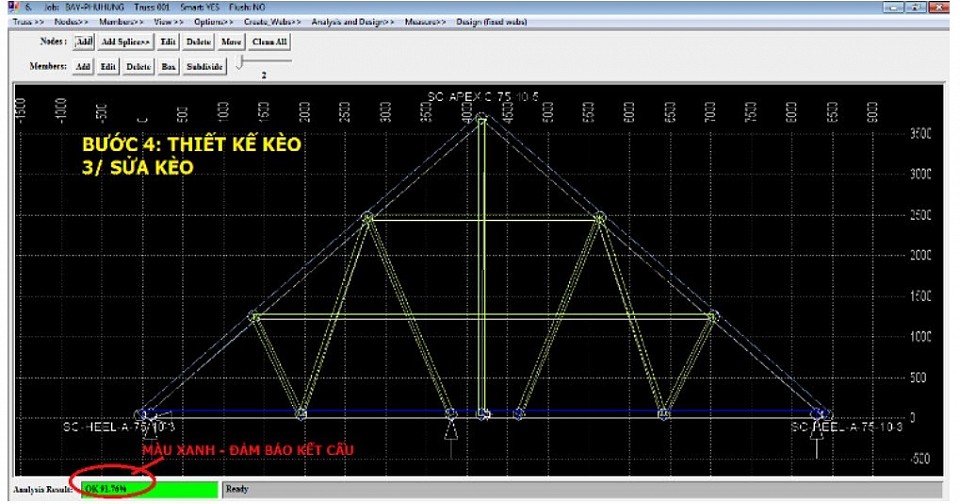Screen dimensions: 960x504
Task: Click the Nodes Delete button
Action: coord(199,42)
